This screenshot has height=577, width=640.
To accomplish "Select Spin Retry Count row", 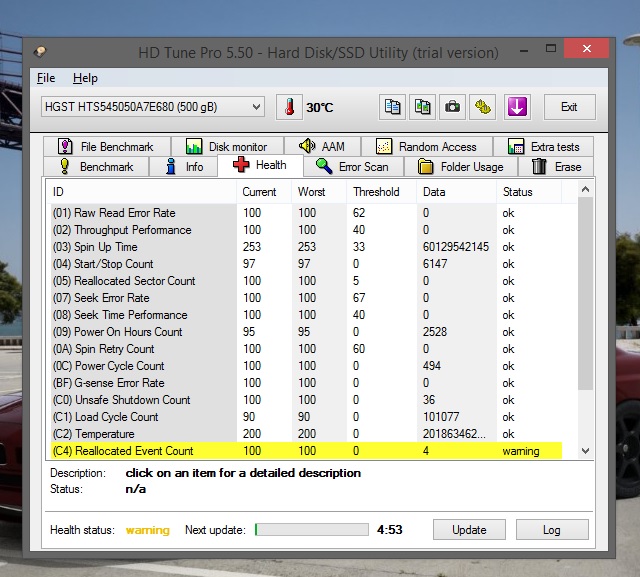I will click(306, 349).
